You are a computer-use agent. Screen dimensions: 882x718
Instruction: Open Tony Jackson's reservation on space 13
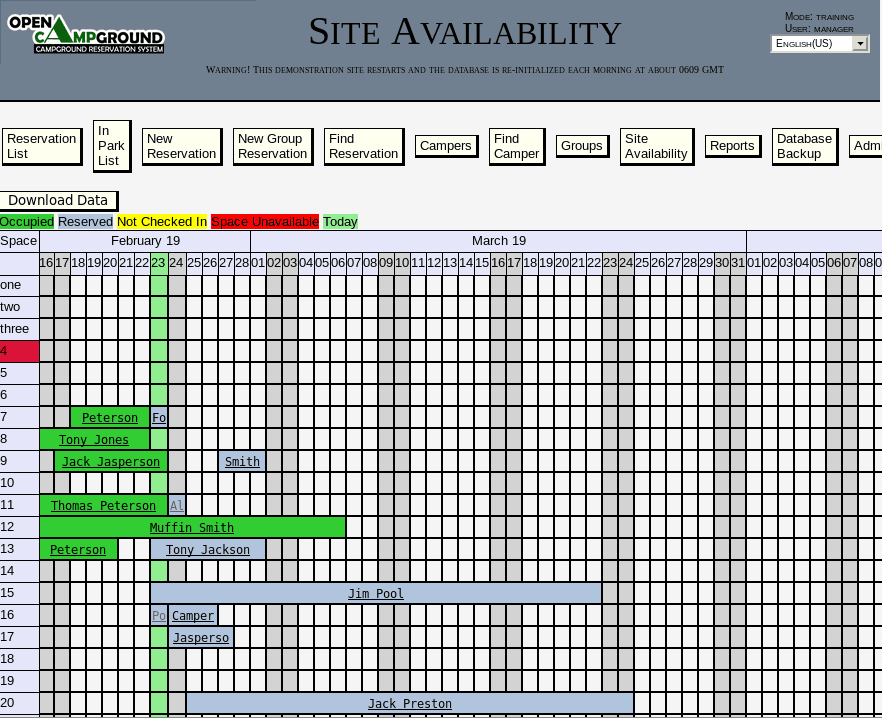208,549
